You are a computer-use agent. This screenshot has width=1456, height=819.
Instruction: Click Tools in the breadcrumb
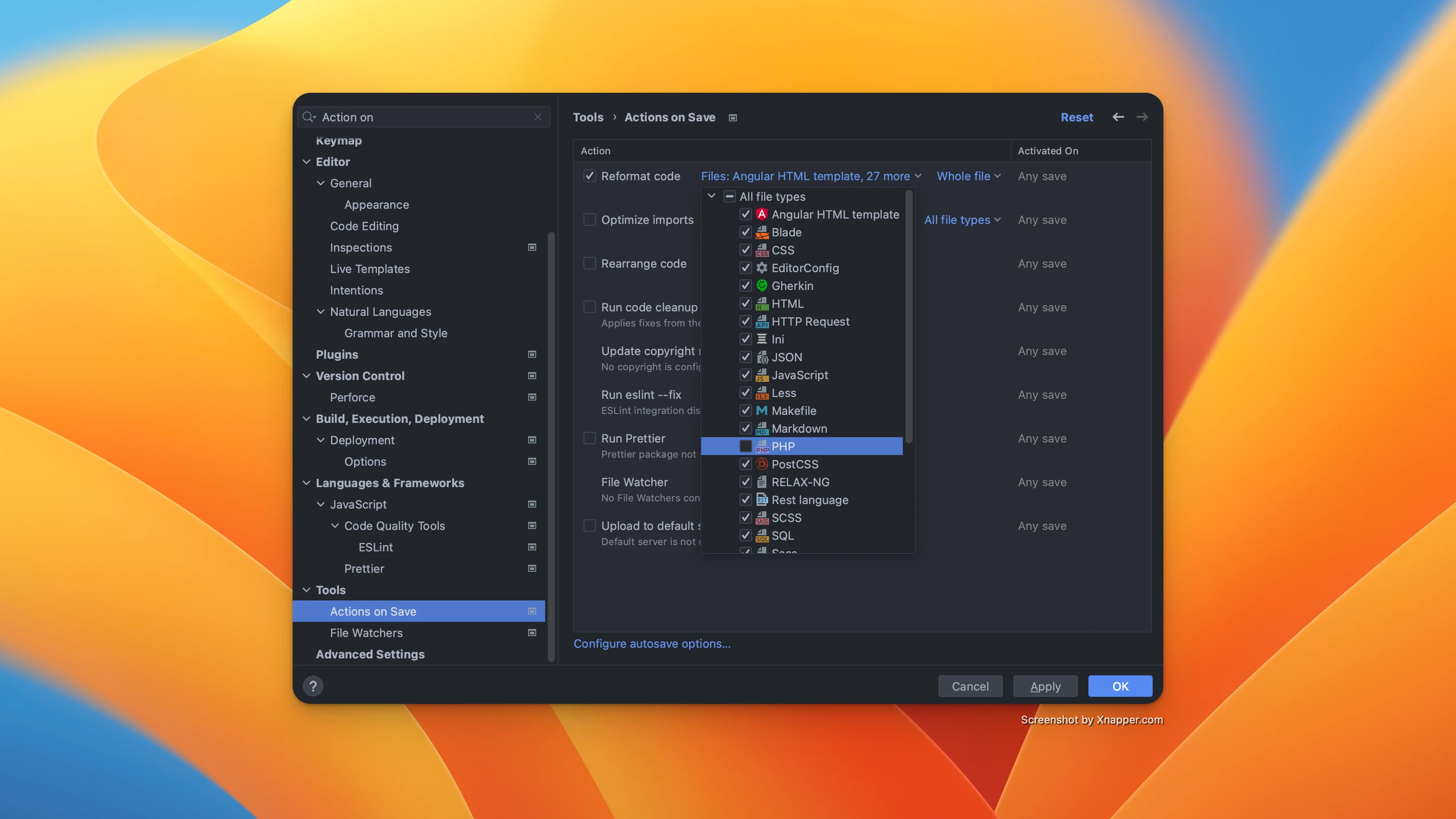click(x=588, y=117)
